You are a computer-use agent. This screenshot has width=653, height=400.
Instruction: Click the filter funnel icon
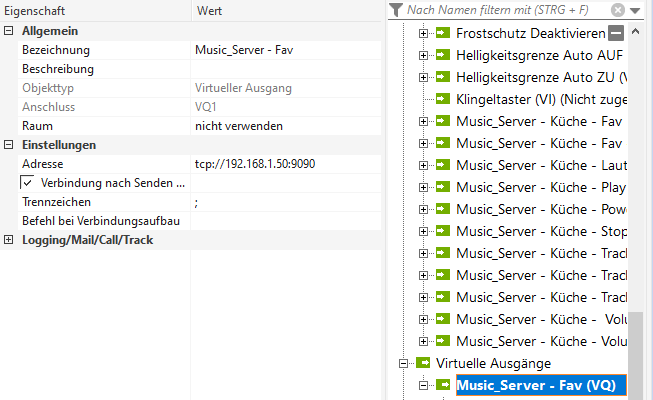(397, 10)
